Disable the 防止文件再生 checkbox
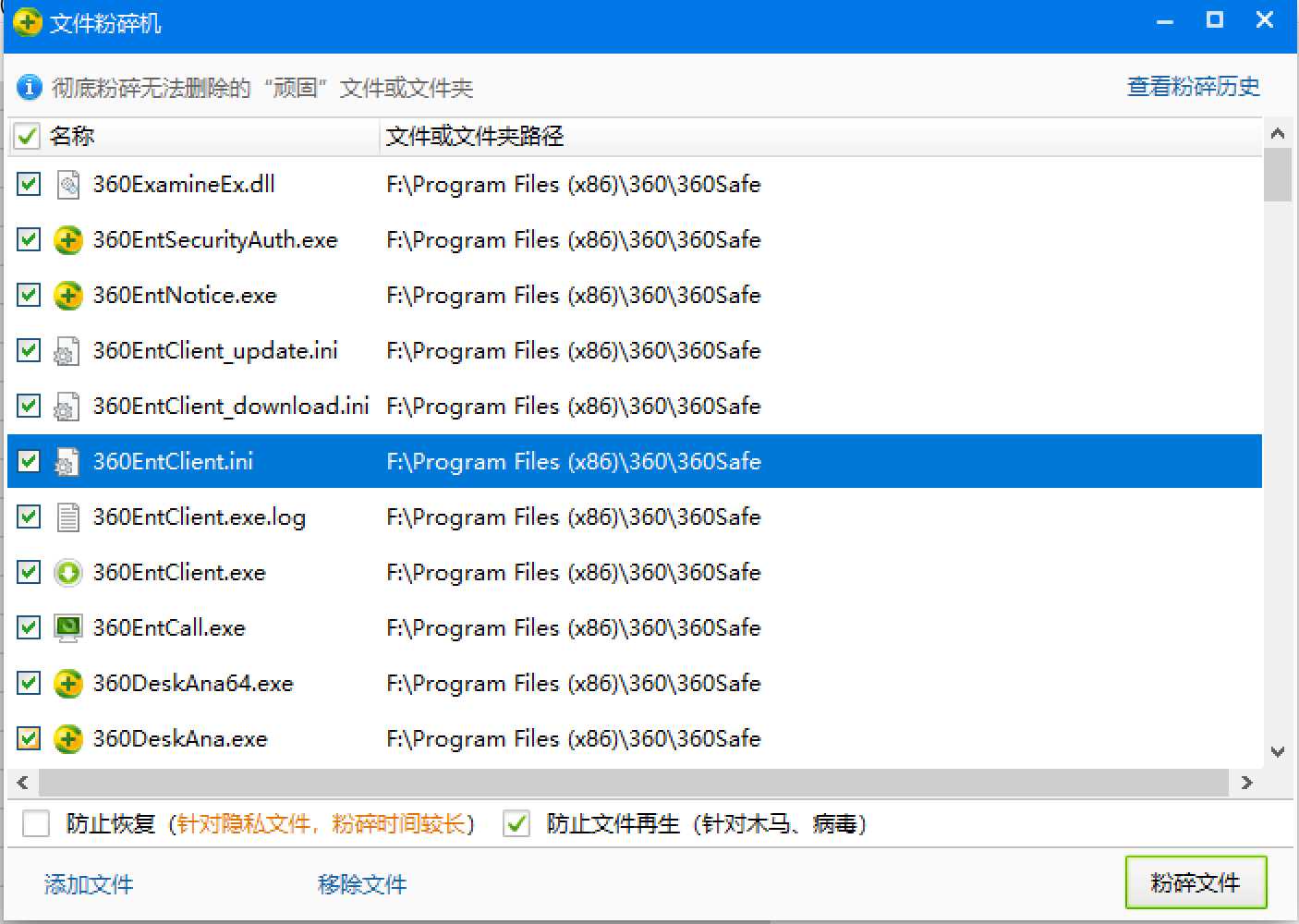This screenshot has width=1299, height=924. 516,823
